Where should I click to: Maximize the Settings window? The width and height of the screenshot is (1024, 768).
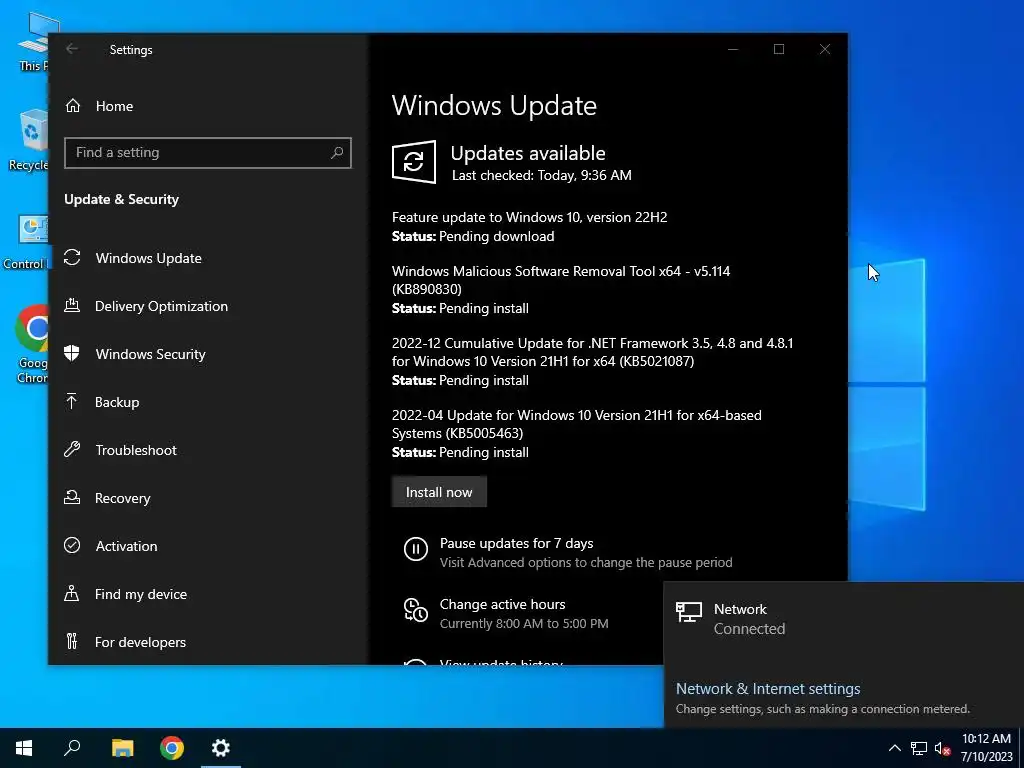tap(778, 49)
